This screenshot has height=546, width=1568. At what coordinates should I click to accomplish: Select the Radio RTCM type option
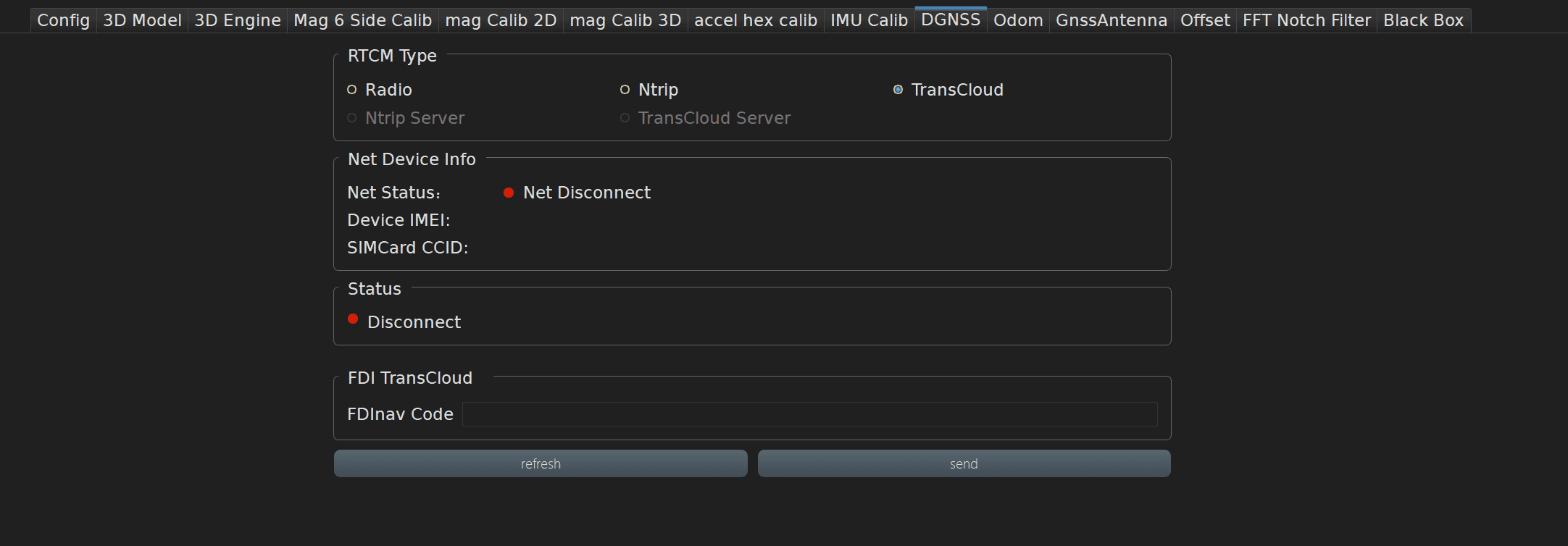tap(352, 90)
